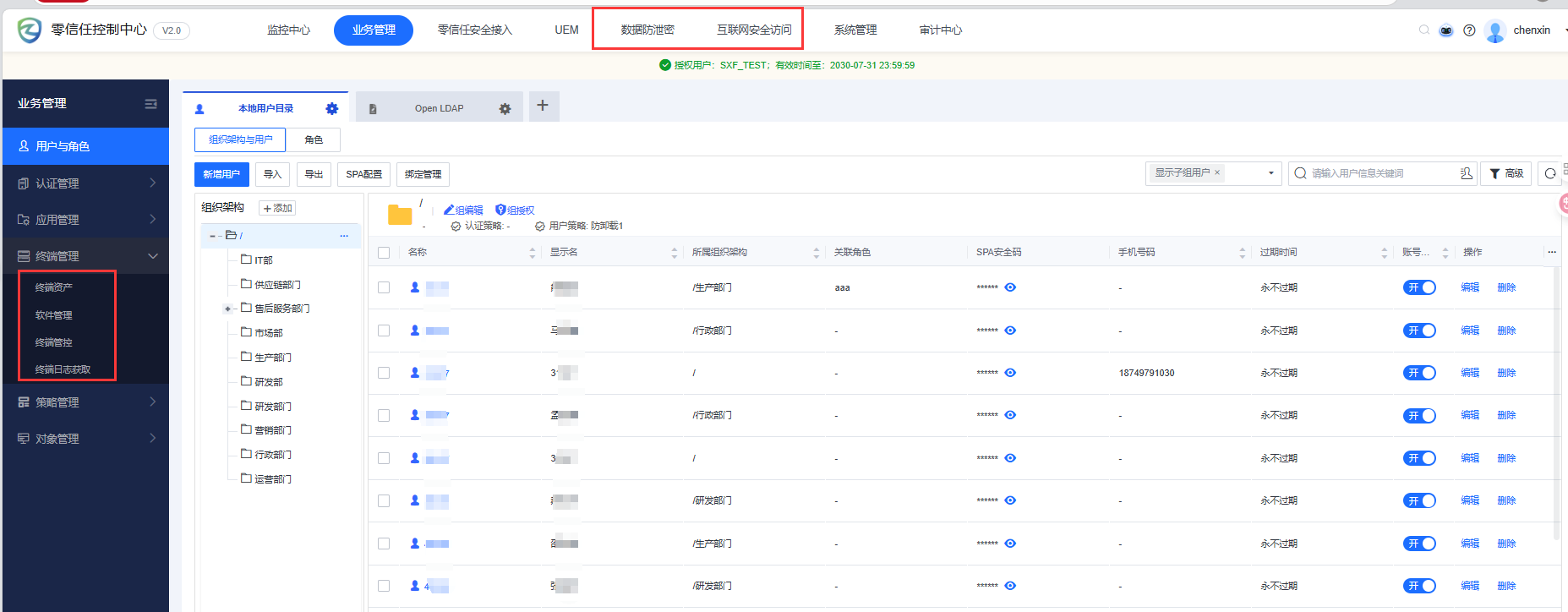Check the select-all checkbox in table header
This screenshot has height=612, width=1568.
pos(384,253)
